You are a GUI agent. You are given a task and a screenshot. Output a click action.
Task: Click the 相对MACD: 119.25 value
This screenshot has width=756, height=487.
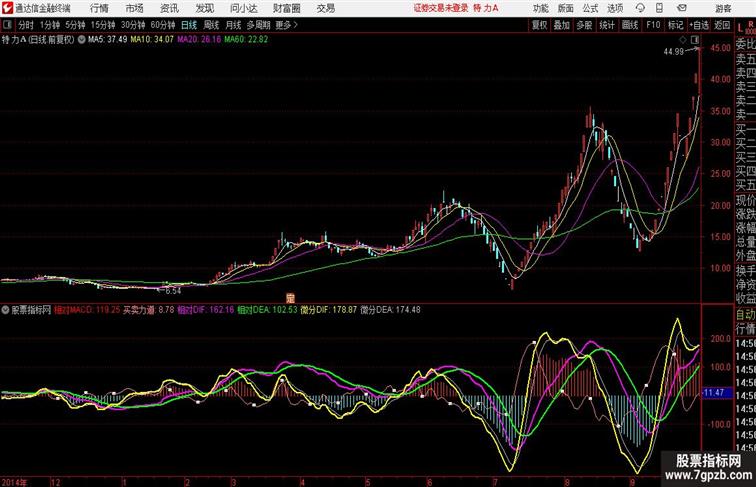coord(87,310)
